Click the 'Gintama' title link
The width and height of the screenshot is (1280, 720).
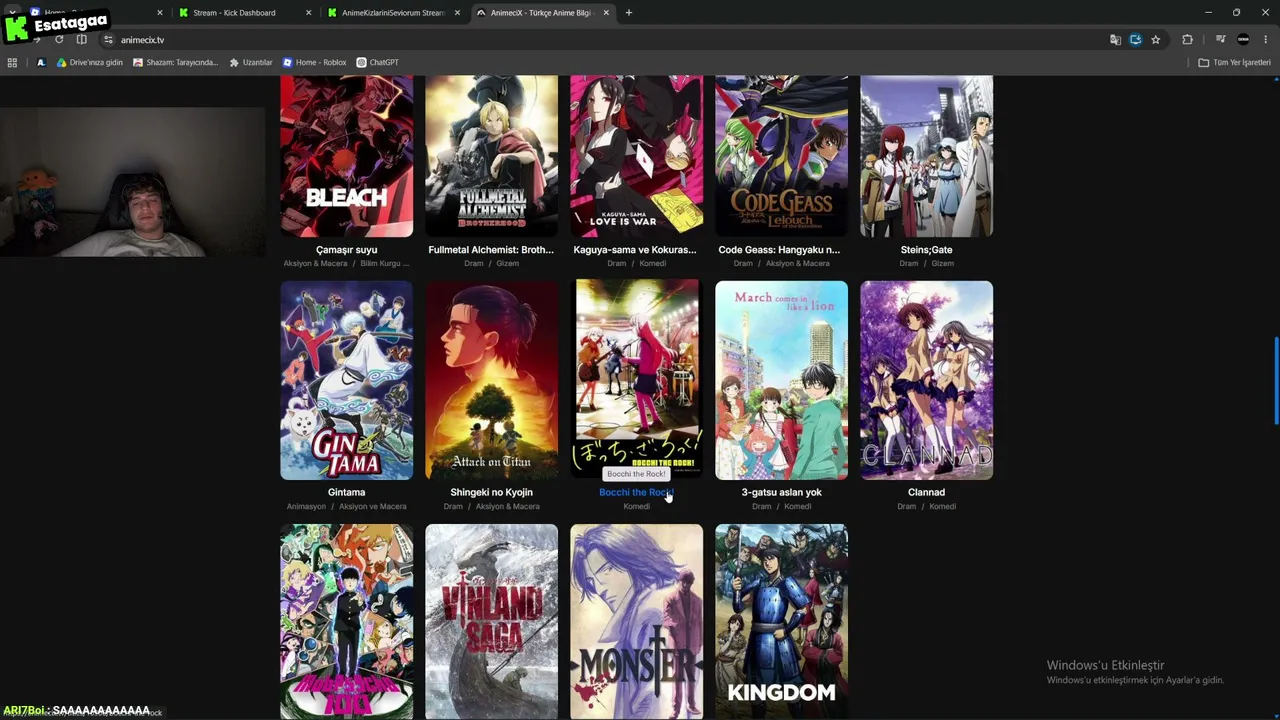(x=346, y=492)
